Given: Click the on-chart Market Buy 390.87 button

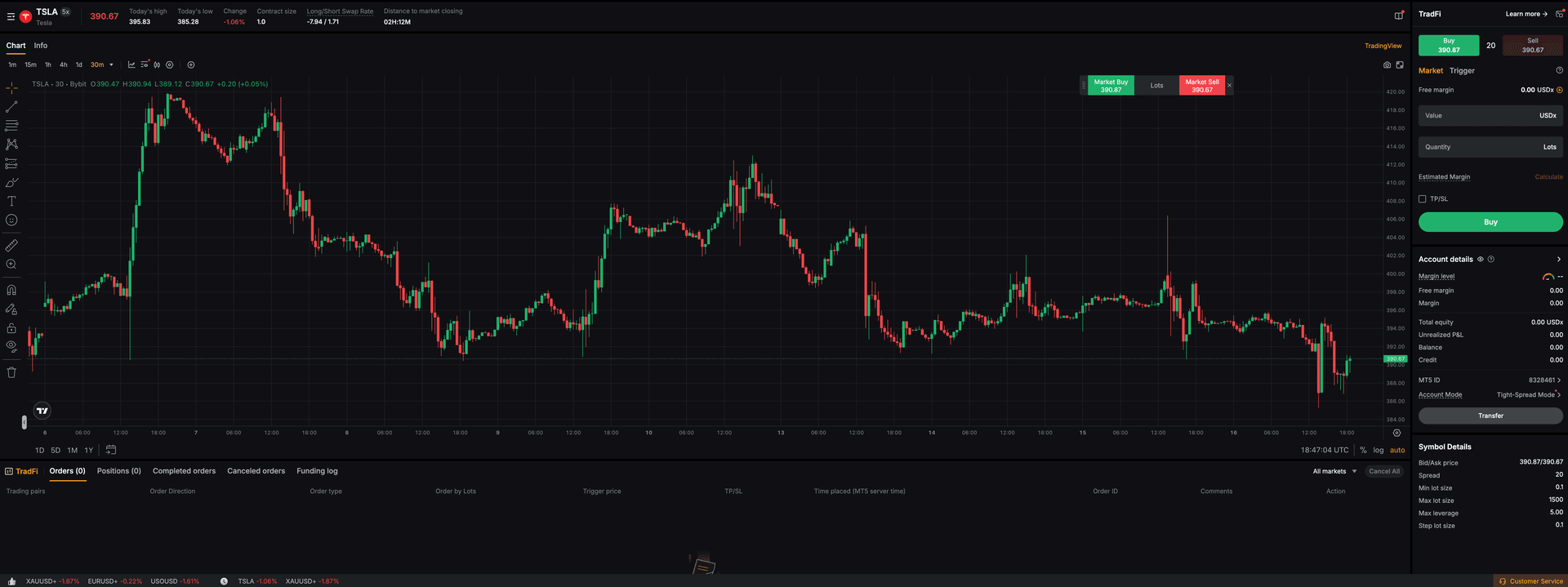Looking at the screenshot, I should (1111, 86).
